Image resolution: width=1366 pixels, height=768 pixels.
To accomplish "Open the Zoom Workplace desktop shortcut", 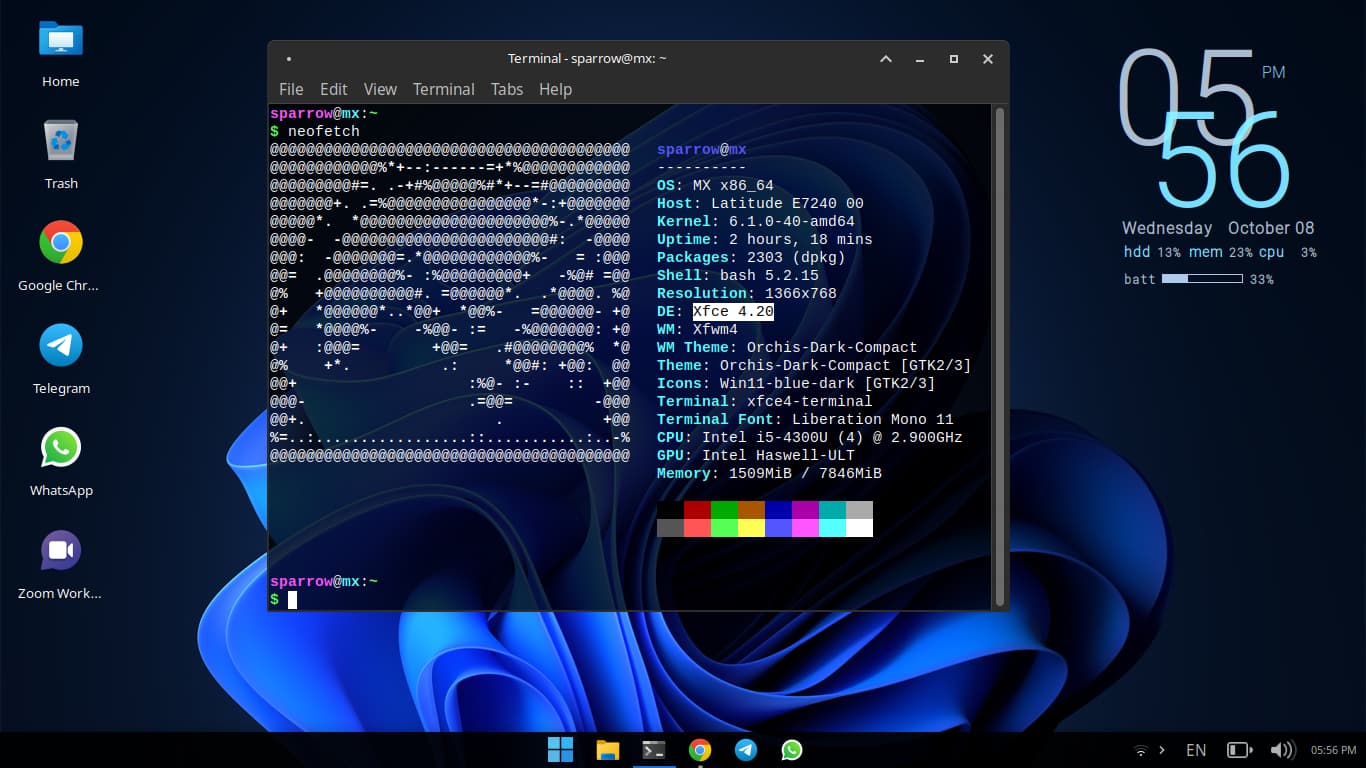I will pyautogui.click(x=61, y=551).
